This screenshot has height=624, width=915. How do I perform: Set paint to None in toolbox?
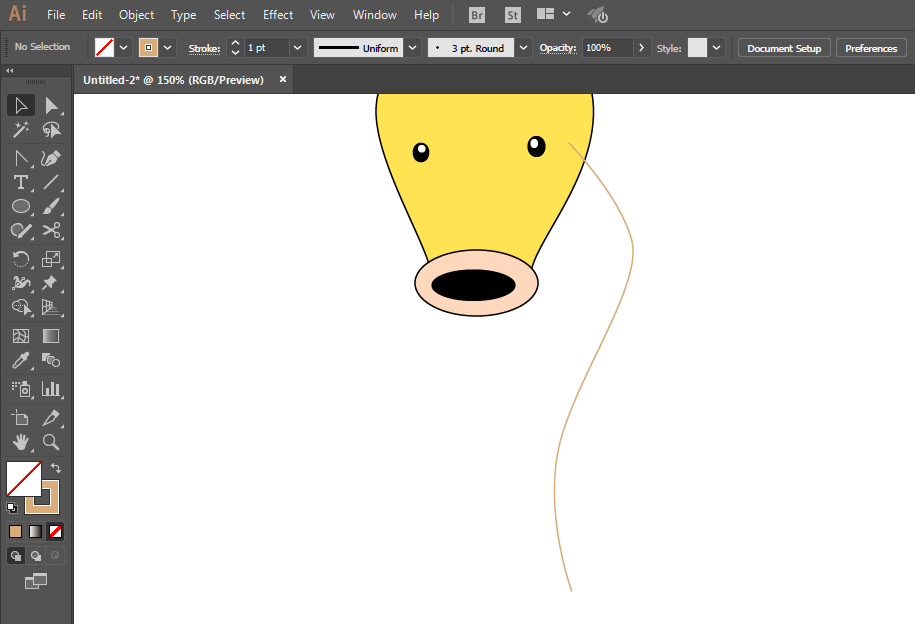[x=56, y=531]
